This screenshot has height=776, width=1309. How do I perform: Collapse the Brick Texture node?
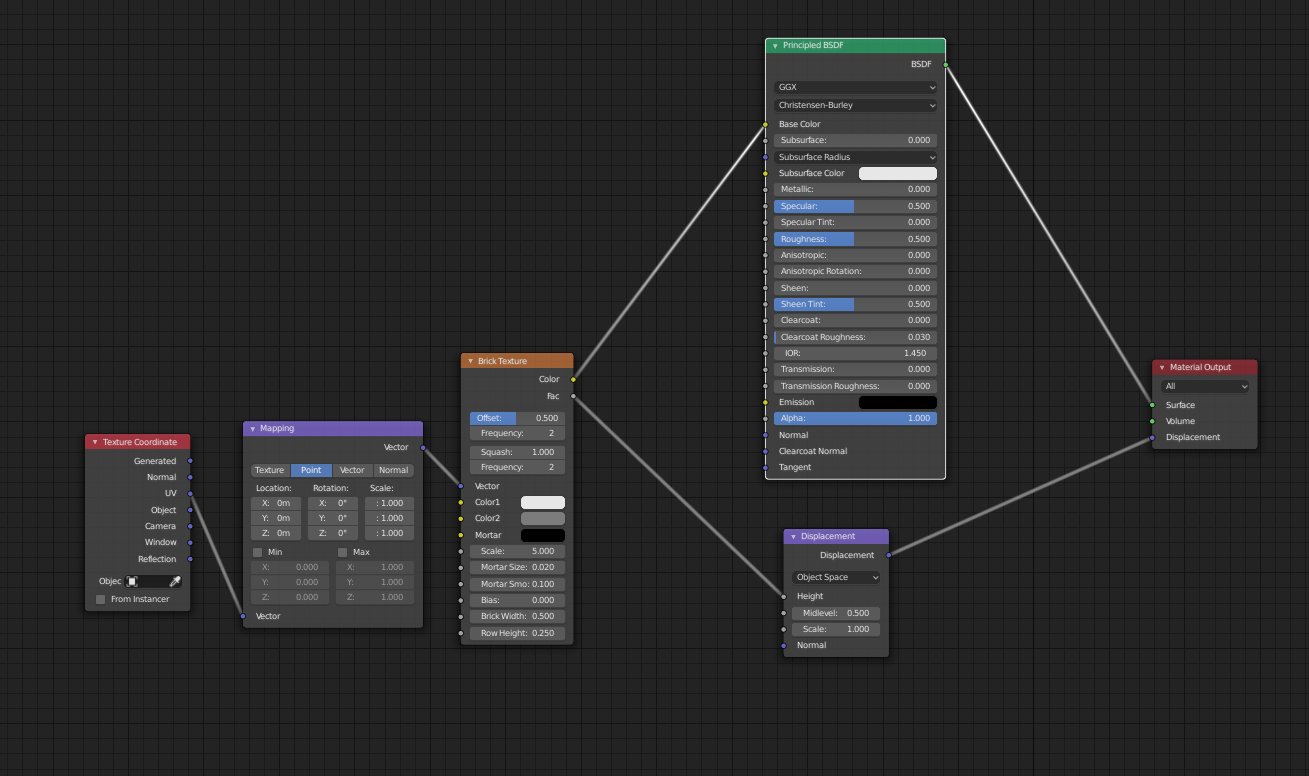(x=469, y=360)
